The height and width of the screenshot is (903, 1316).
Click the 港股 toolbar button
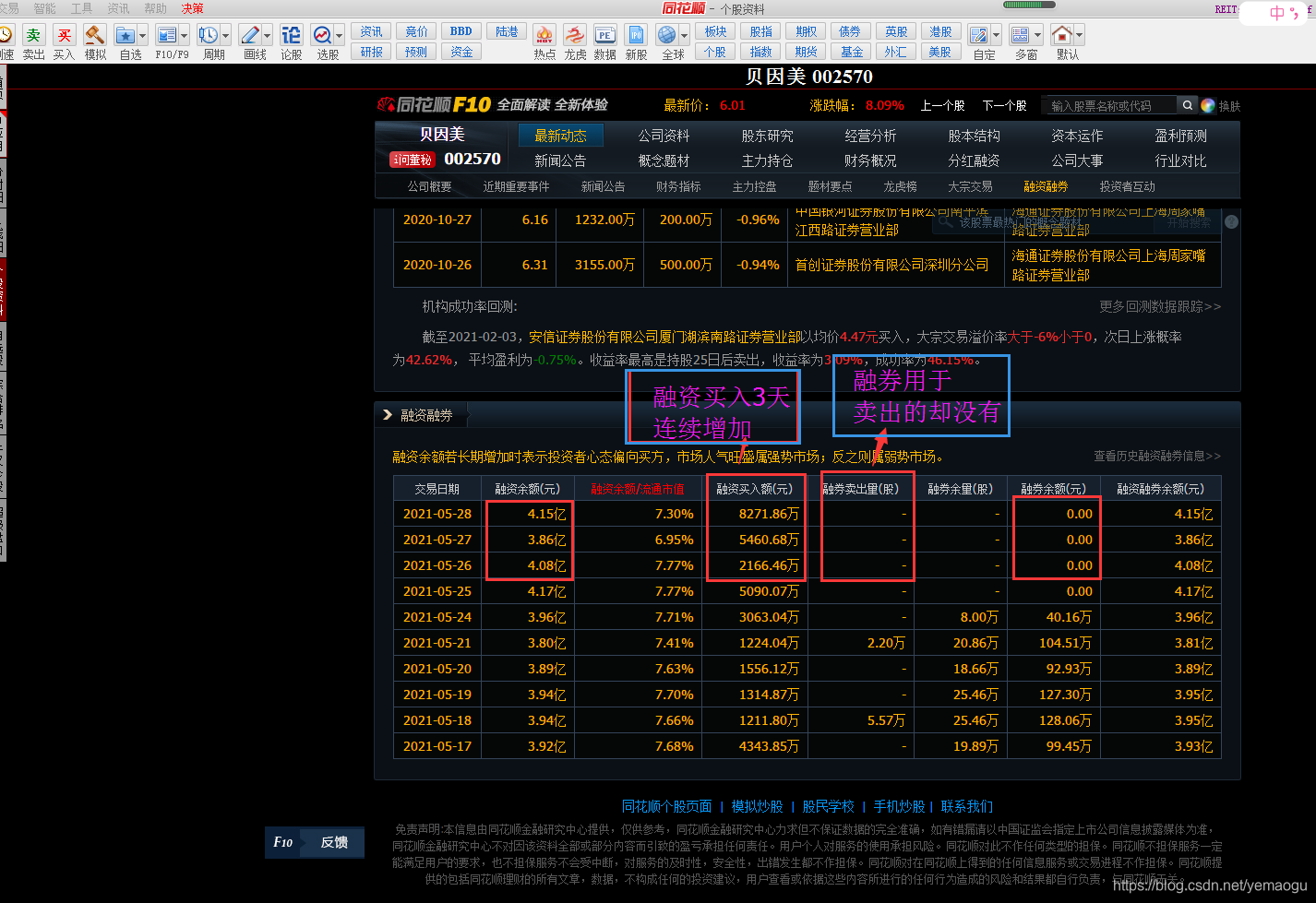940,31
